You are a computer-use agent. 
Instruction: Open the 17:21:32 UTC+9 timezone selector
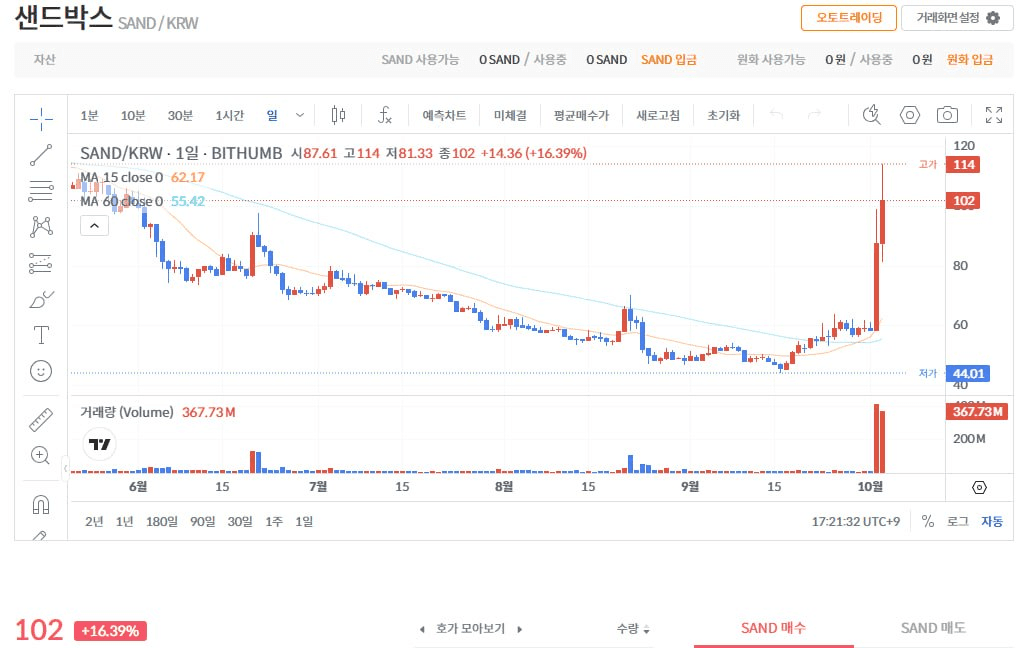855,521
